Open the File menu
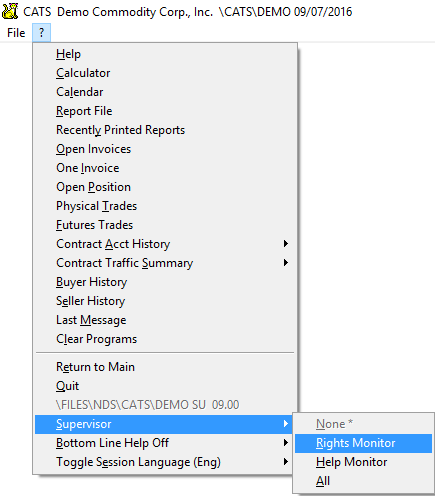The height and width of the screenshot is (496, 435). [x=16, y=33]
